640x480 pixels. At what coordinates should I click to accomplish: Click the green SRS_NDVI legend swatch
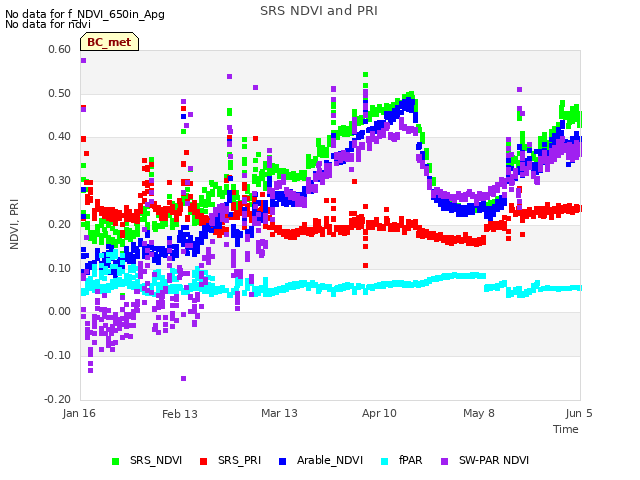click(116, 461)
